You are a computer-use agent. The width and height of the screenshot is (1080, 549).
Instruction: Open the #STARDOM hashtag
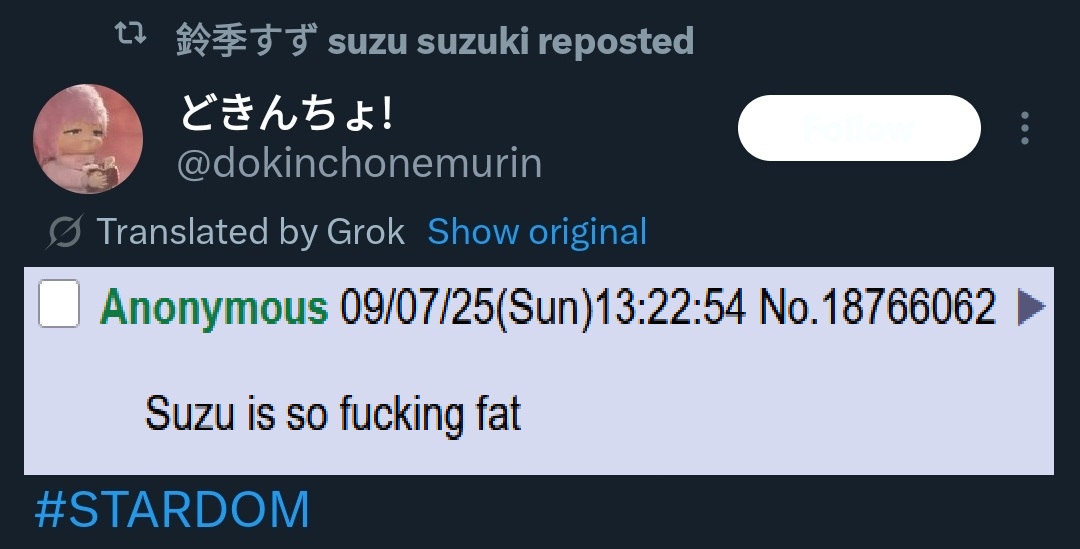[172, 510]
